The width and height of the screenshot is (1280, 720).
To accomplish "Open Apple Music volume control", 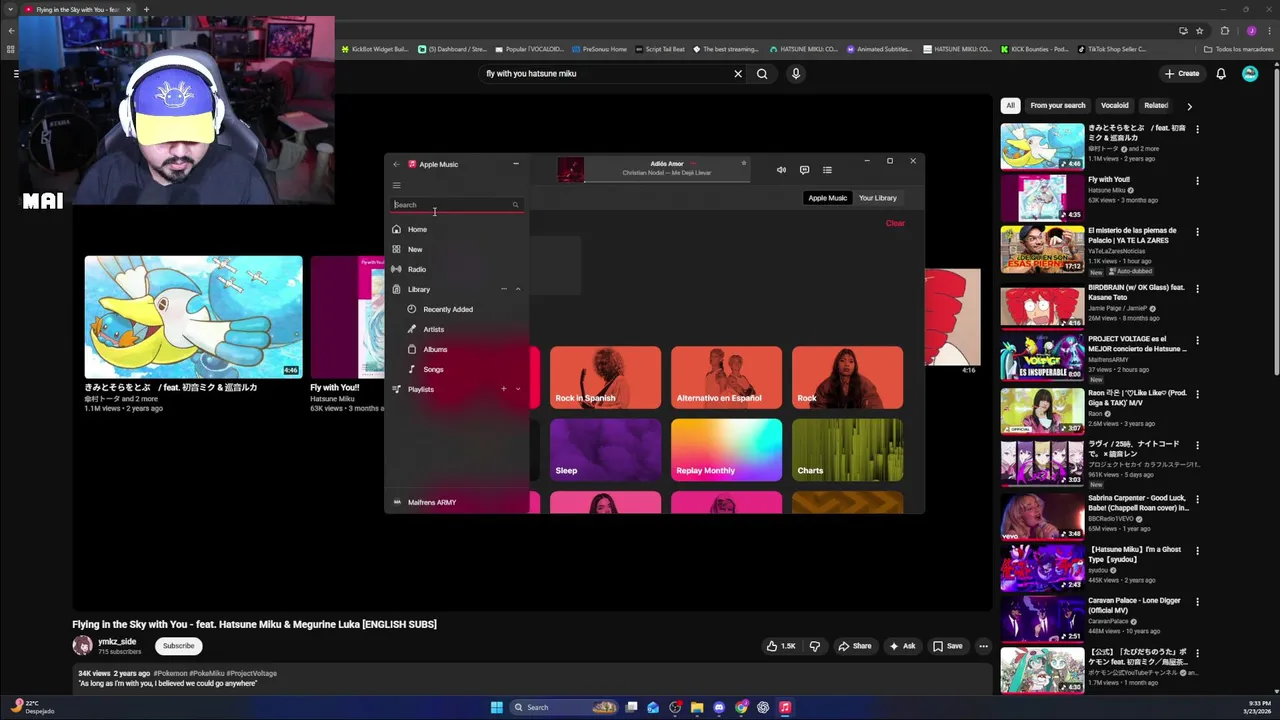I will pos(781,170).
